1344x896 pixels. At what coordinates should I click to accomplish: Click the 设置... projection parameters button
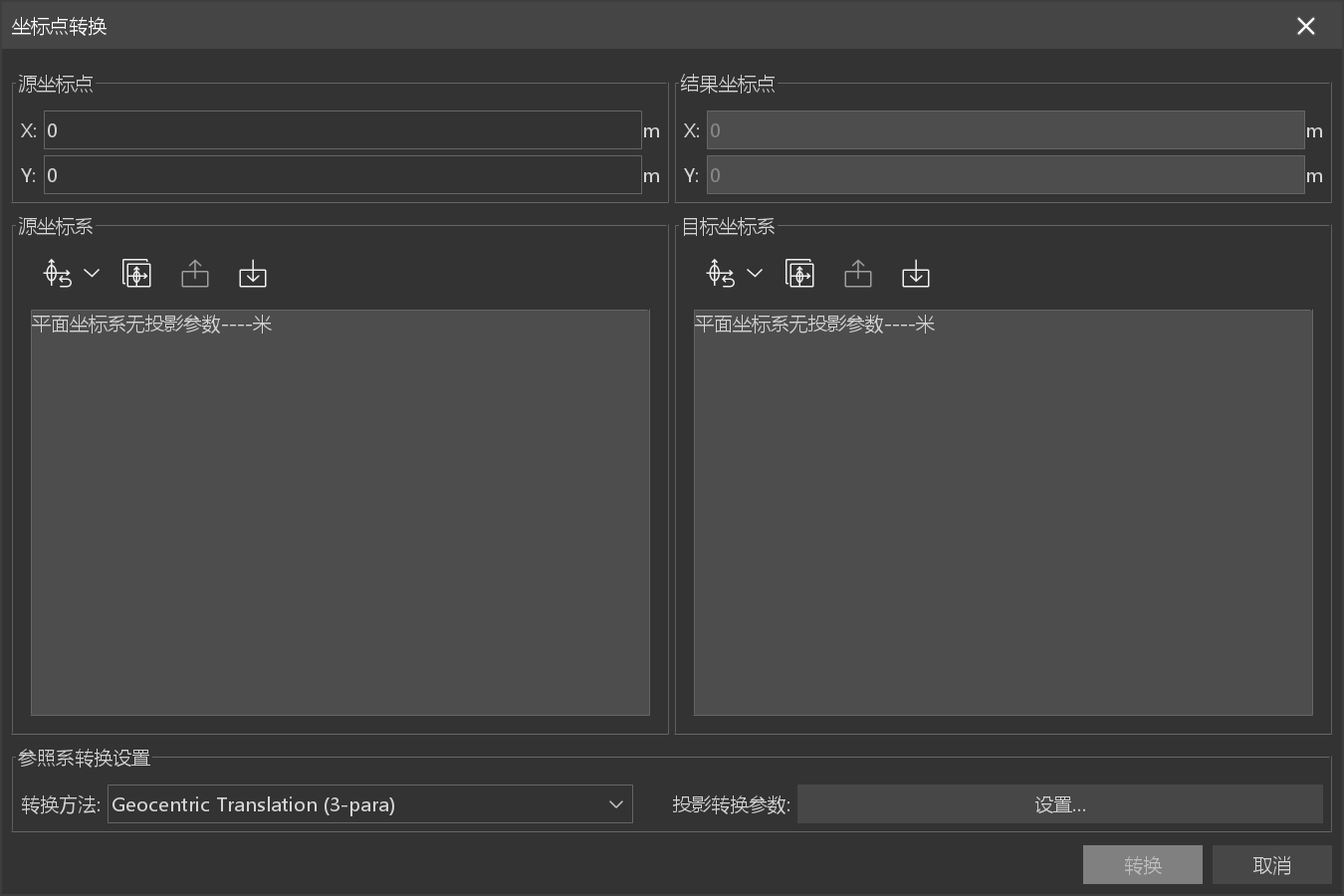(x=1059, y=804)
